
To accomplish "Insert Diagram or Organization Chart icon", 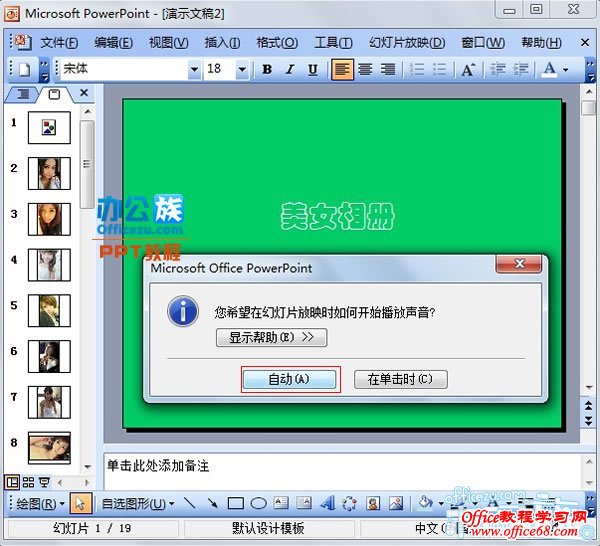I will tap(349, 504).
